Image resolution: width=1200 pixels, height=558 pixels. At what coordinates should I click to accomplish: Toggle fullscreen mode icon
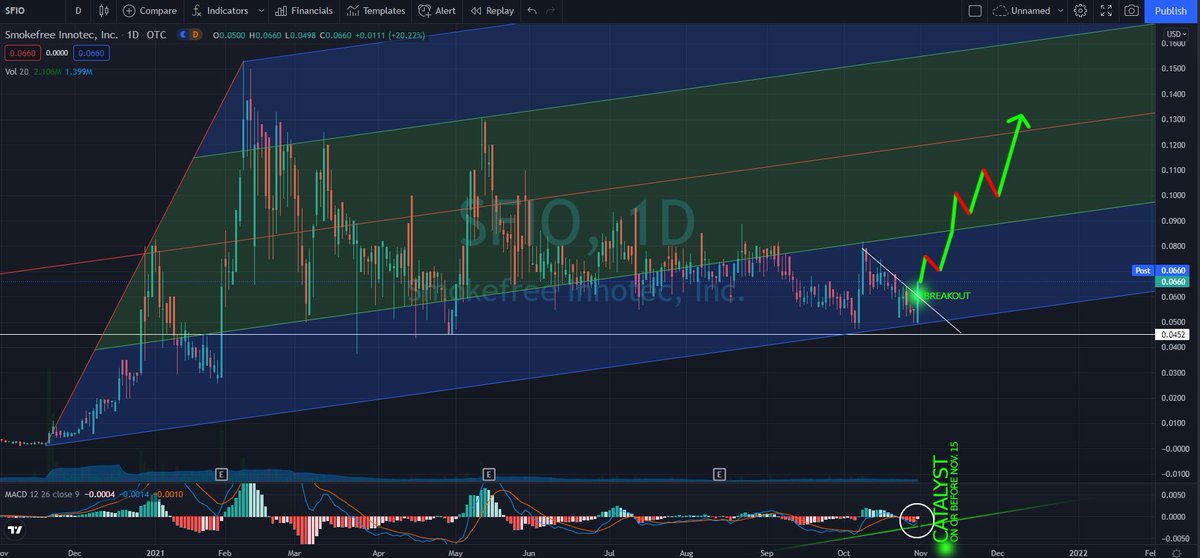1105,11
